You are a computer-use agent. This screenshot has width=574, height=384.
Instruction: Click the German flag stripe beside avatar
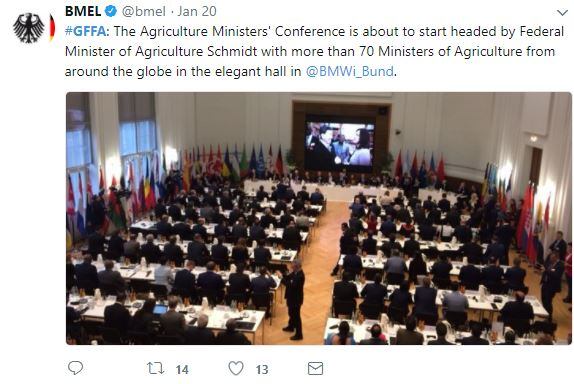pyautogui.click(x=52, y=28)
